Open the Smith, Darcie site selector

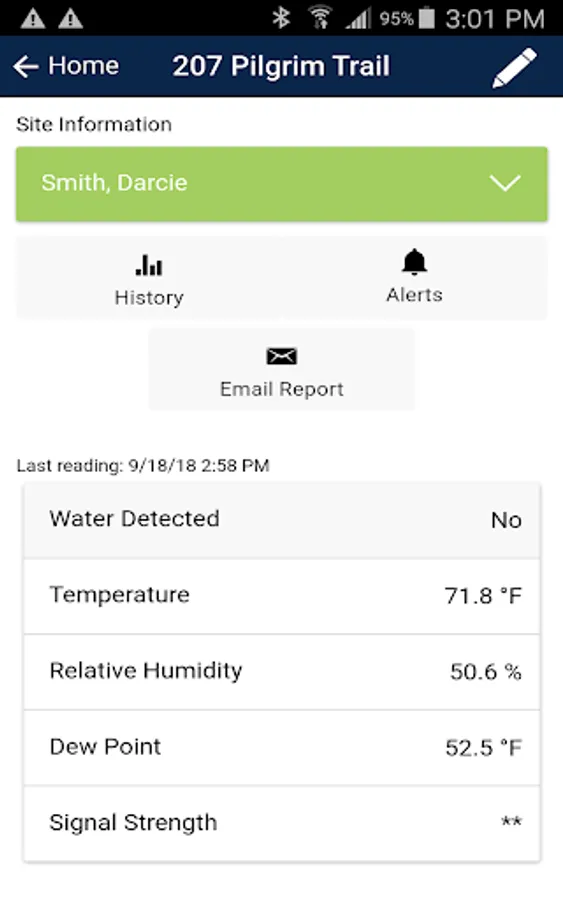282,184
